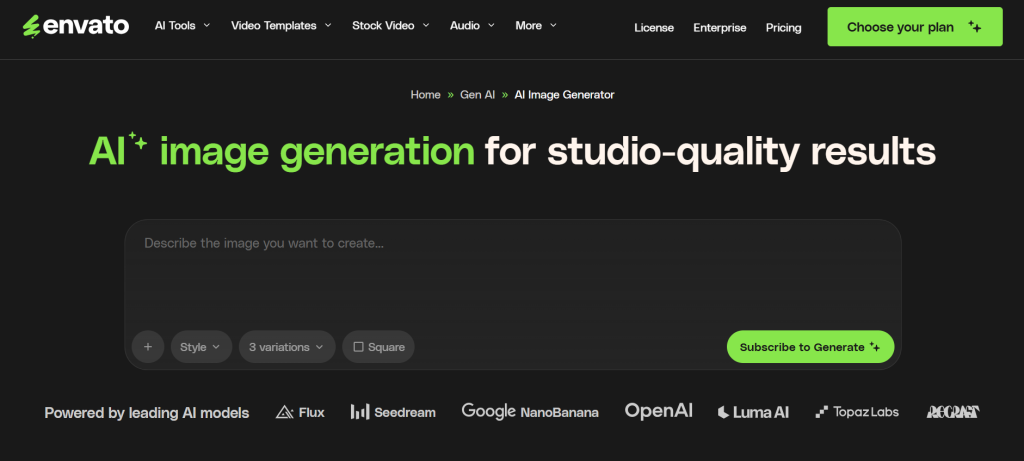
Task: Click the Flux model logo
Action: click(x=300, y=412)
